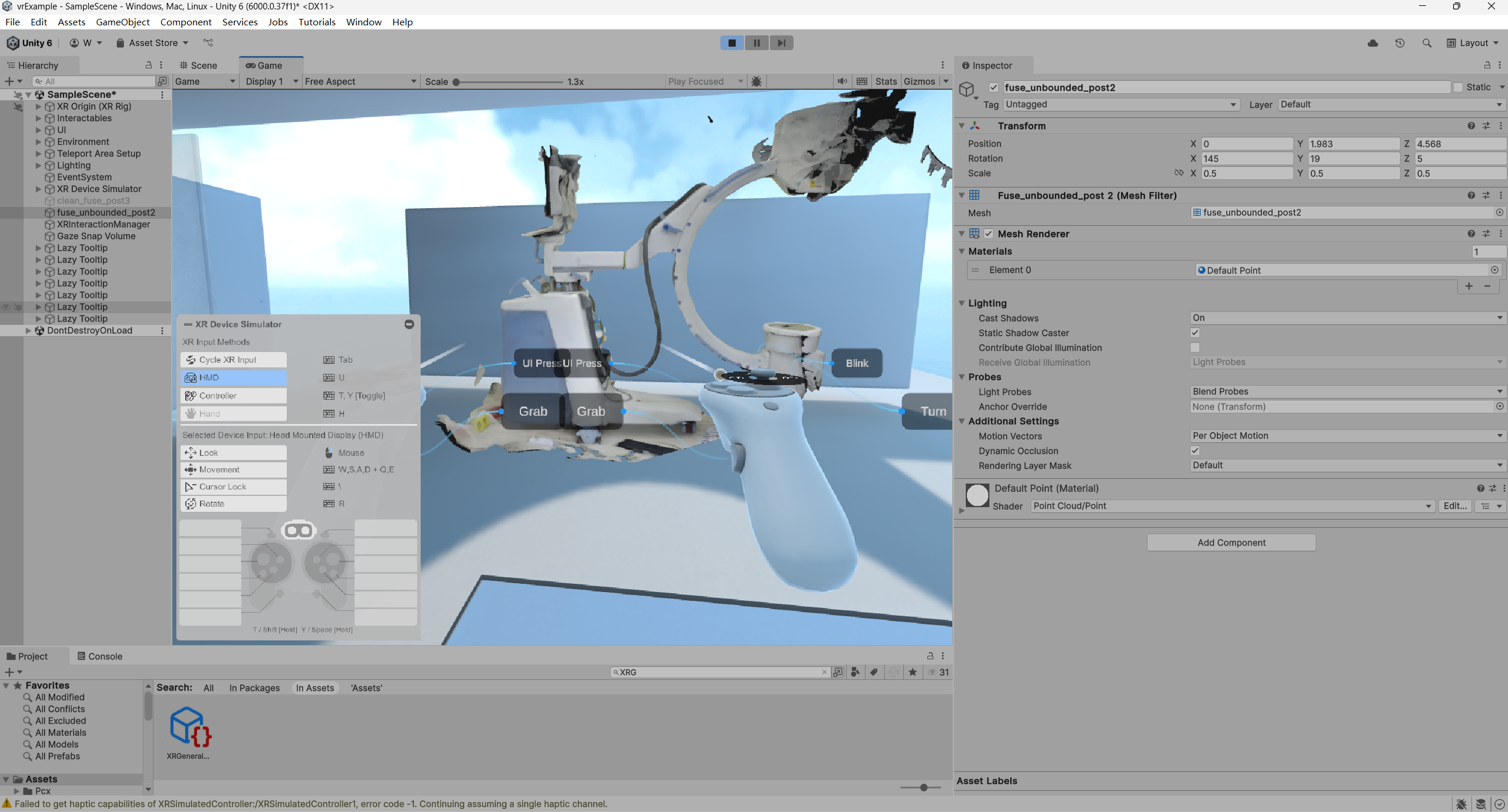Toggle shortcuts keyboard icon in Game view
Viewport: 1508px width, 812px height.
point(861,81)
